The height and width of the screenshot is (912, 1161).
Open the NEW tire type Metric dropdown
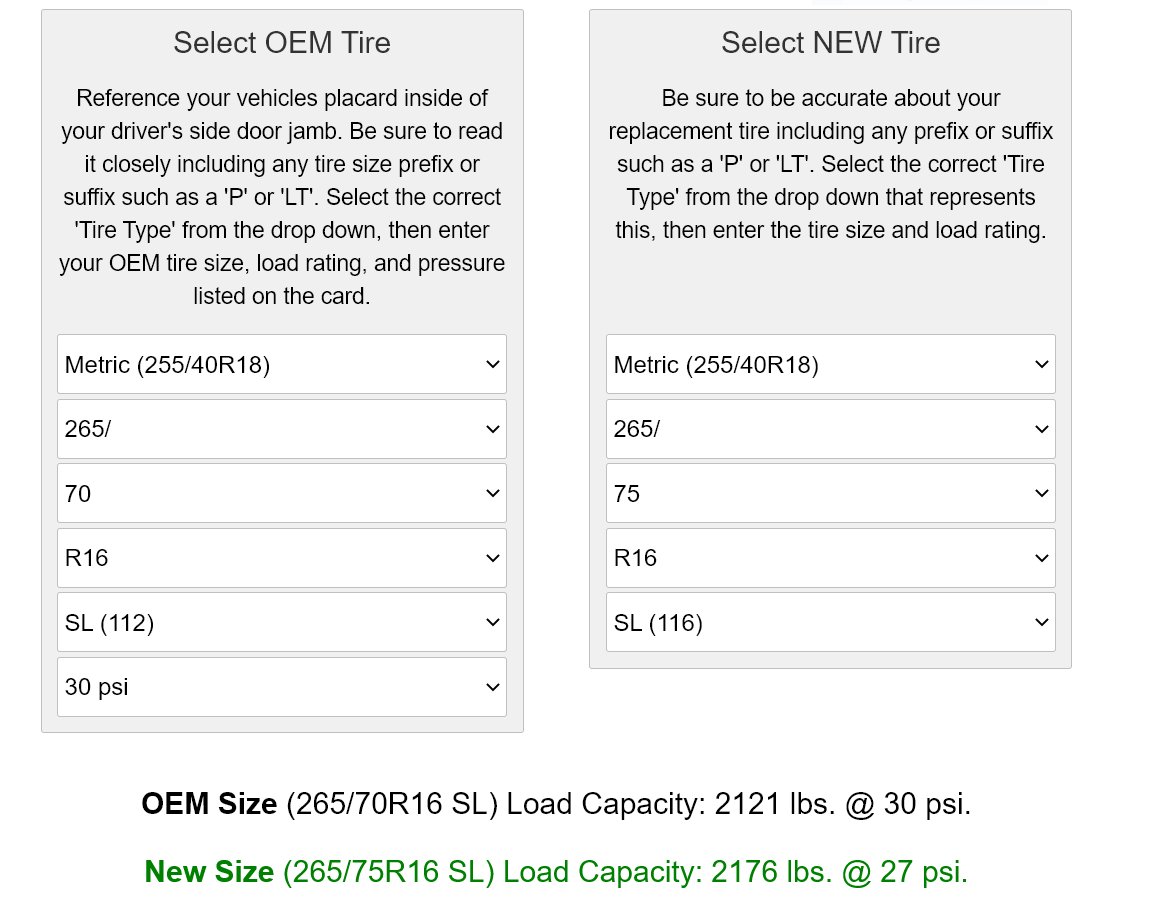[831, 364]
